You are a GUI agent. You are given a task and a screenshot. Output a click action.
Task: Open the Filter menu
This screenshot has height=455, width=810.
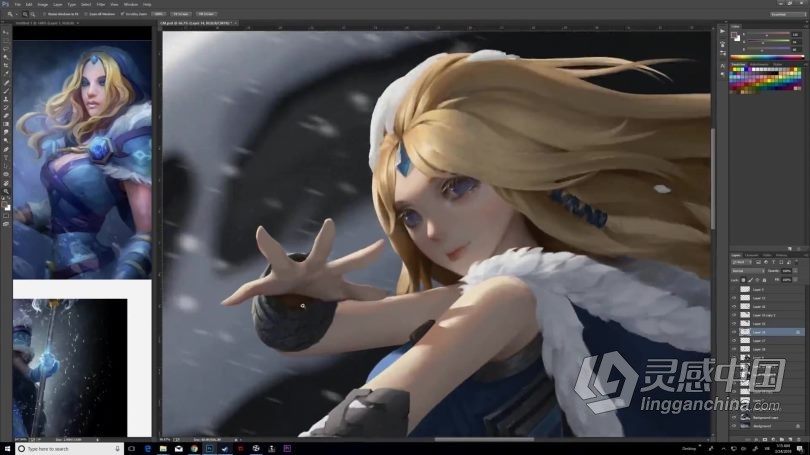click(x=101, y=4)
